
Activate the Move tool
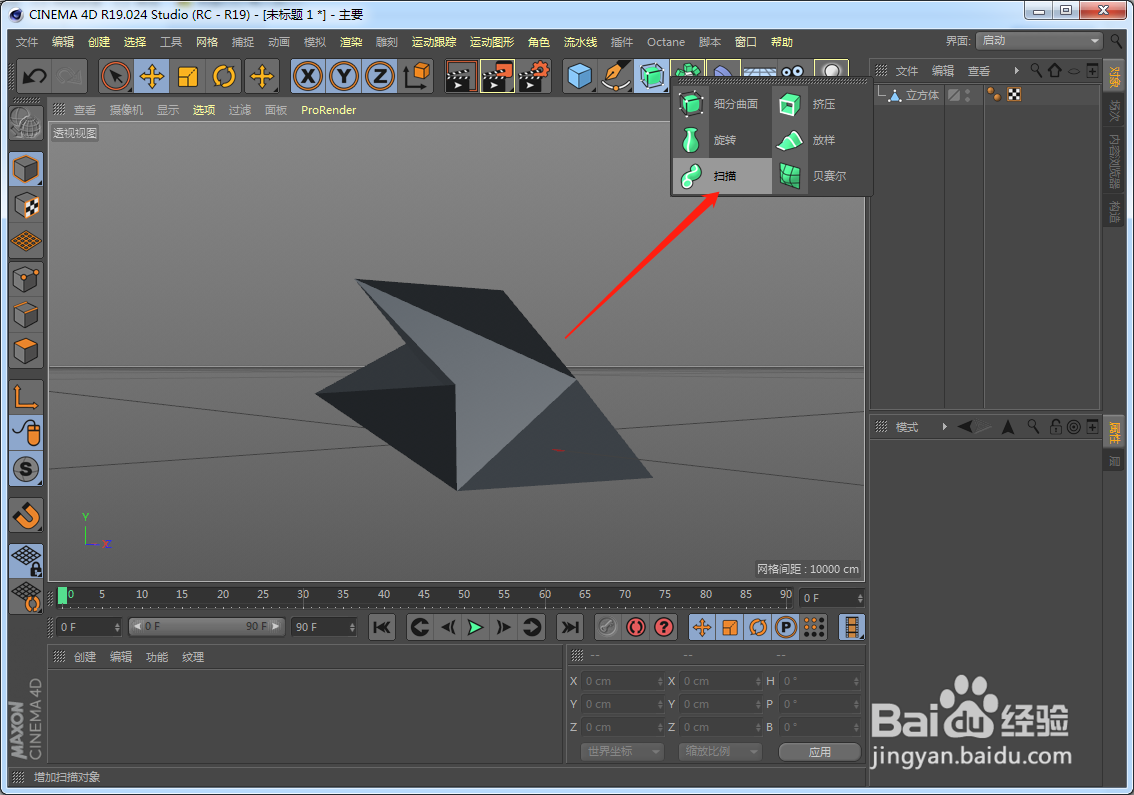pos(152,76)
